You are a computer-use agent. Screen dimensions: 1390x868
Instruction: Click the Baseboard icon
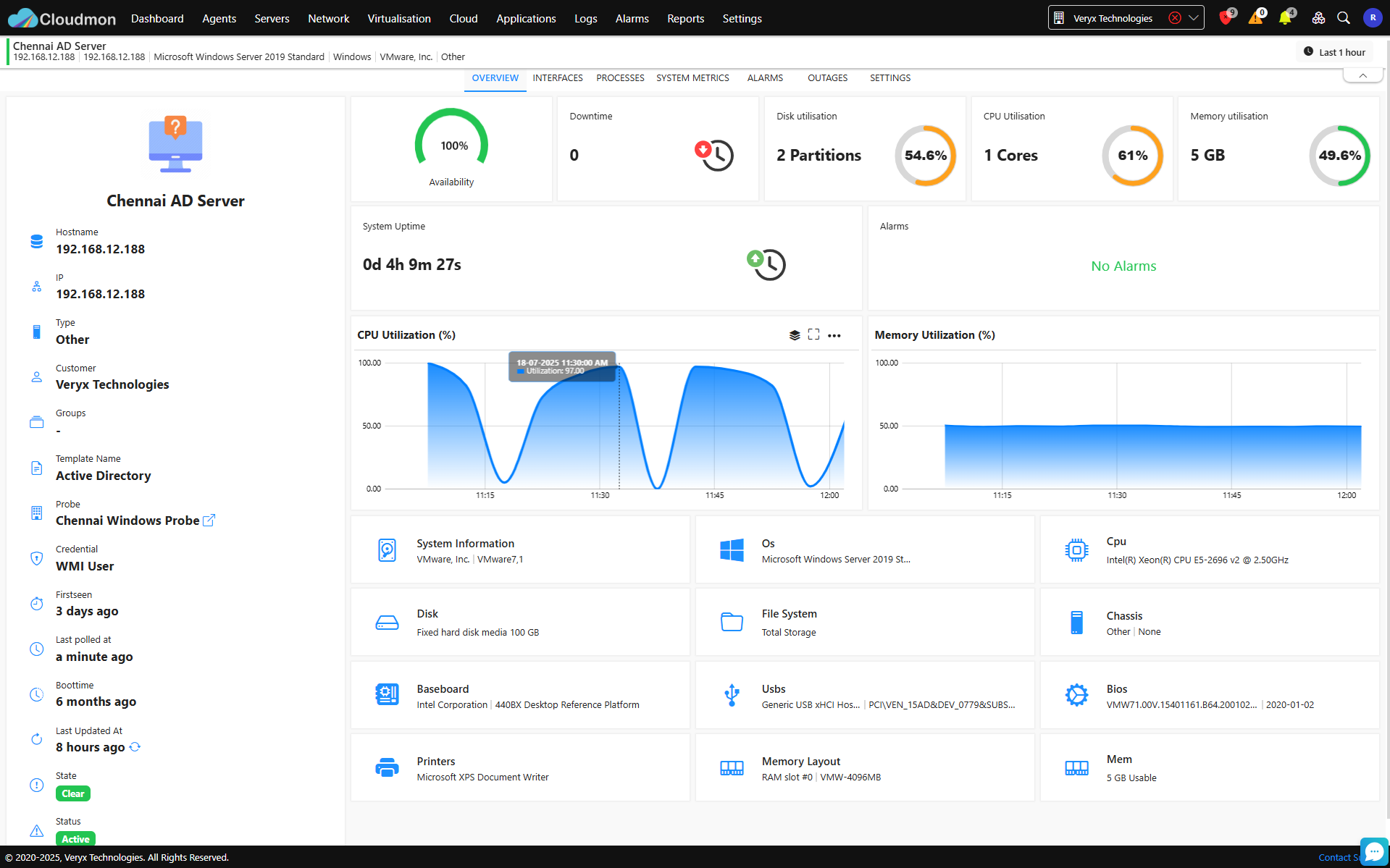[x=387, y=695]
